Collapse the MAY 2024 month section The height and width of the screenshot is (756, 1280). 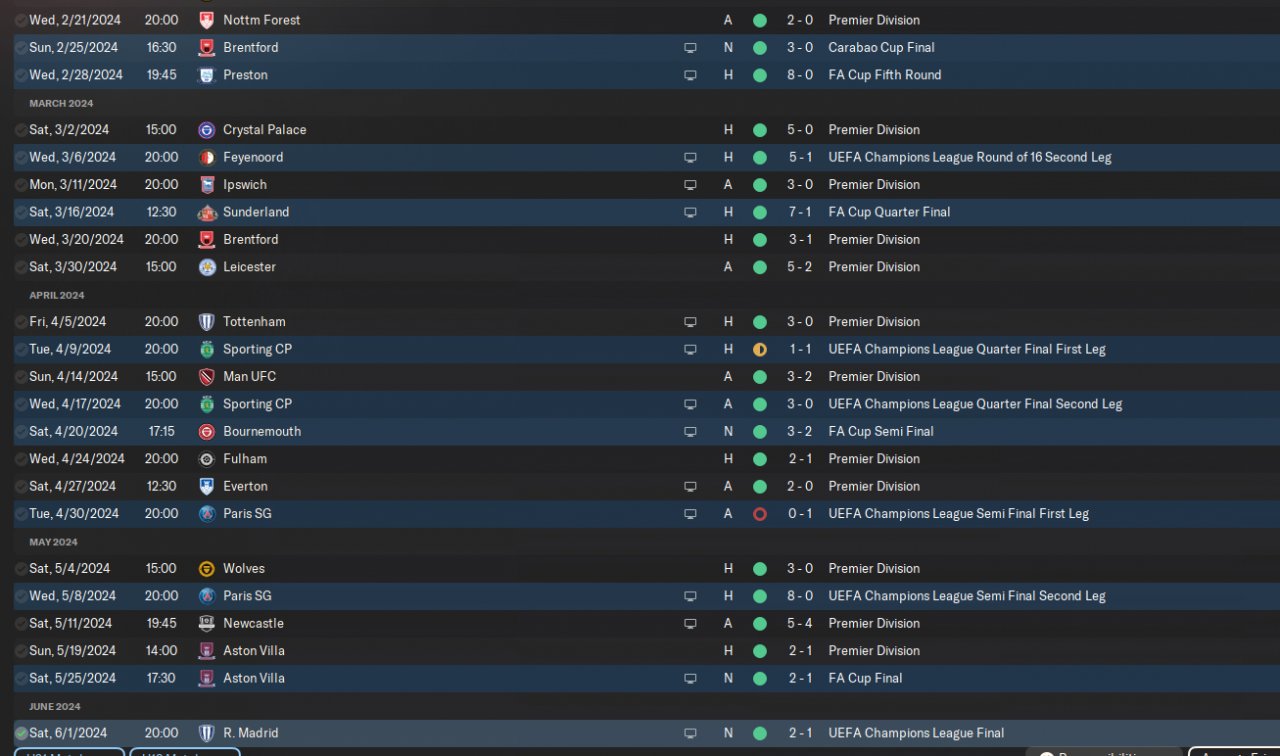53,542
